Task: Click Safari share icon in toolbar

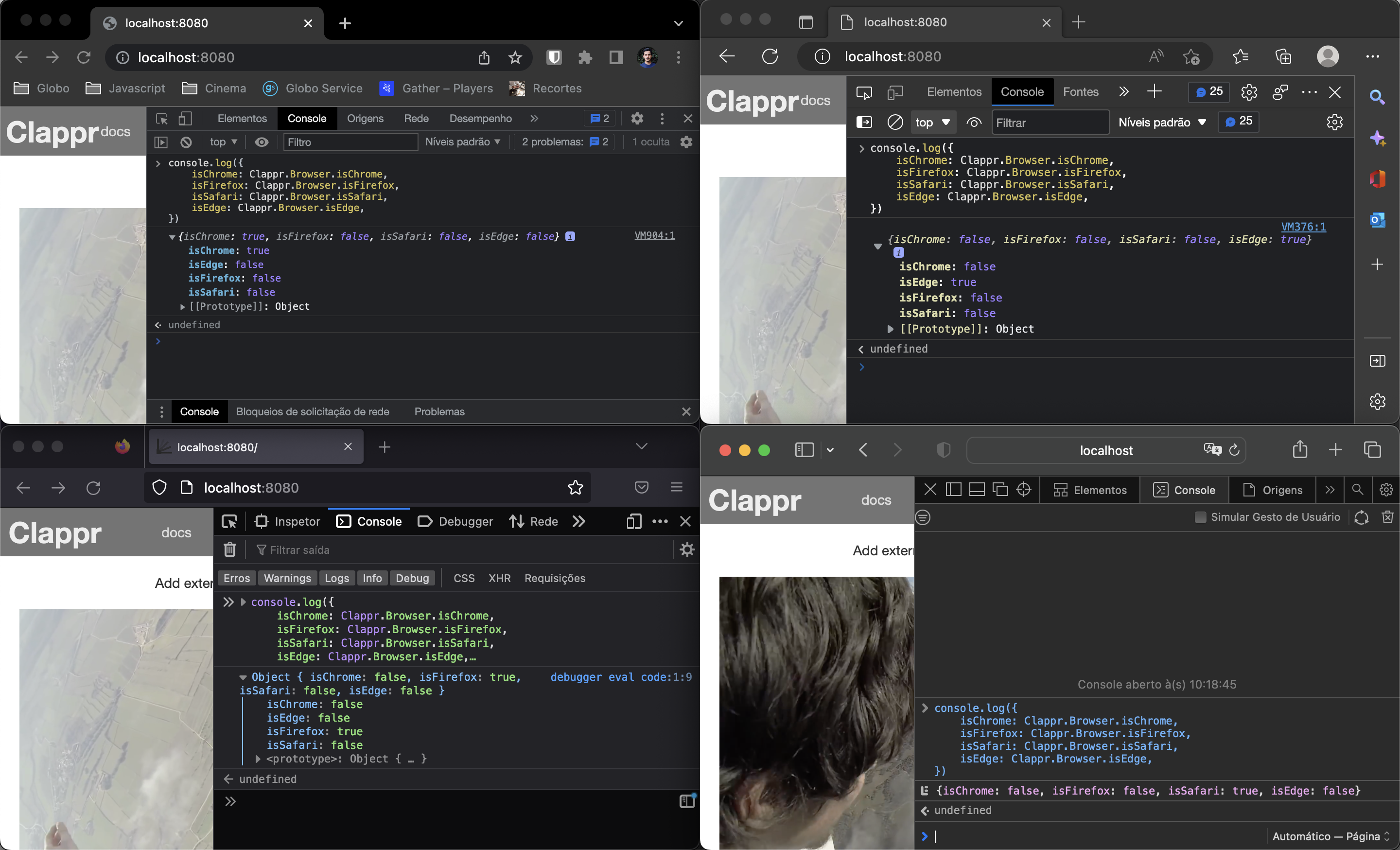Action: [x=1300, y=449]
